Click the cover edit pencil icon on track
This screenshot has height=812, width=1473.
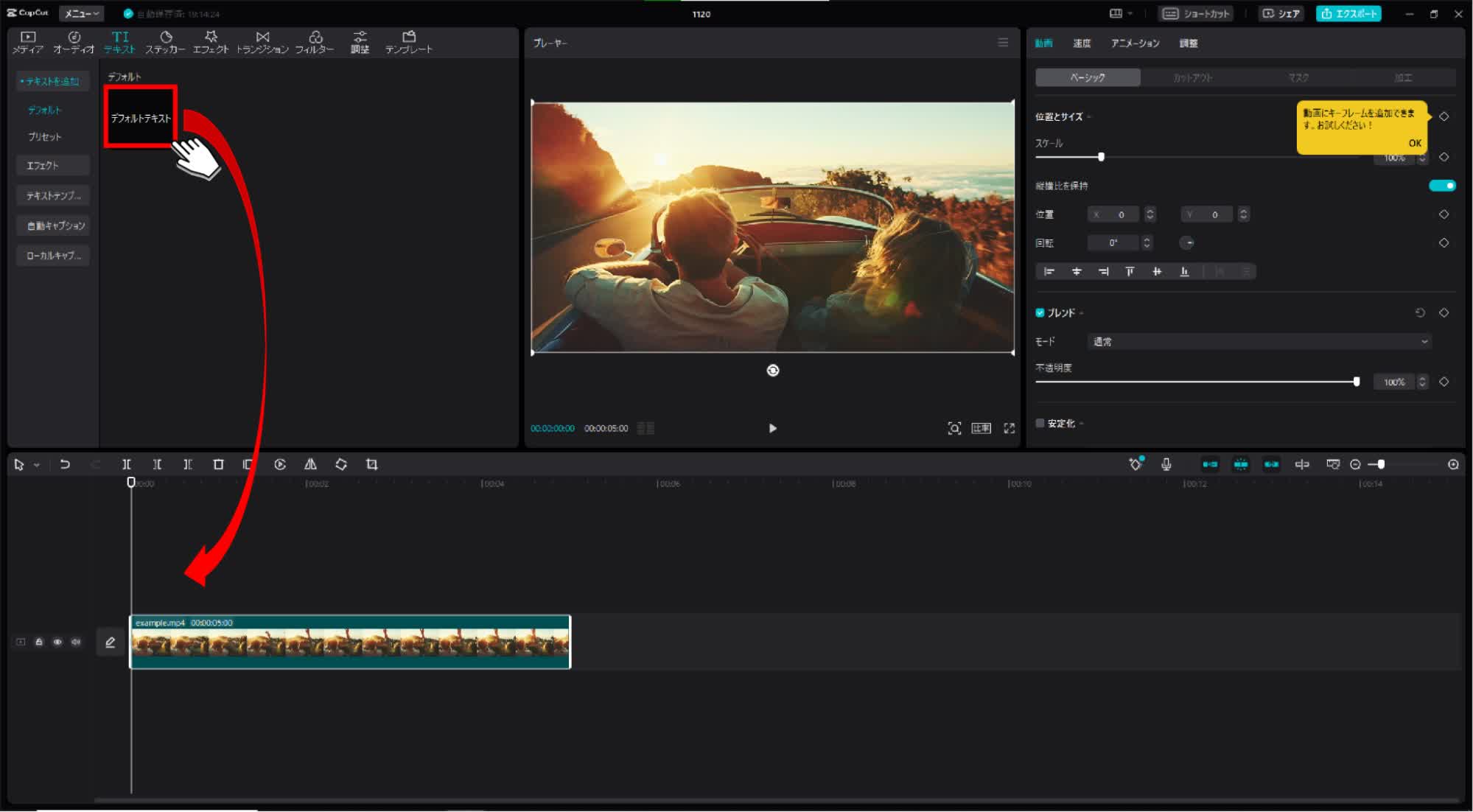click(110, 643)
